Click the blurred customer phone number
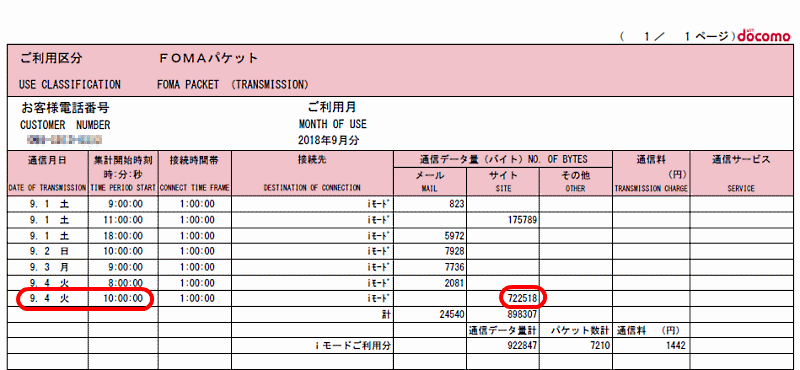800x370 pixels. pyautogui.click(x=64, y=139)
